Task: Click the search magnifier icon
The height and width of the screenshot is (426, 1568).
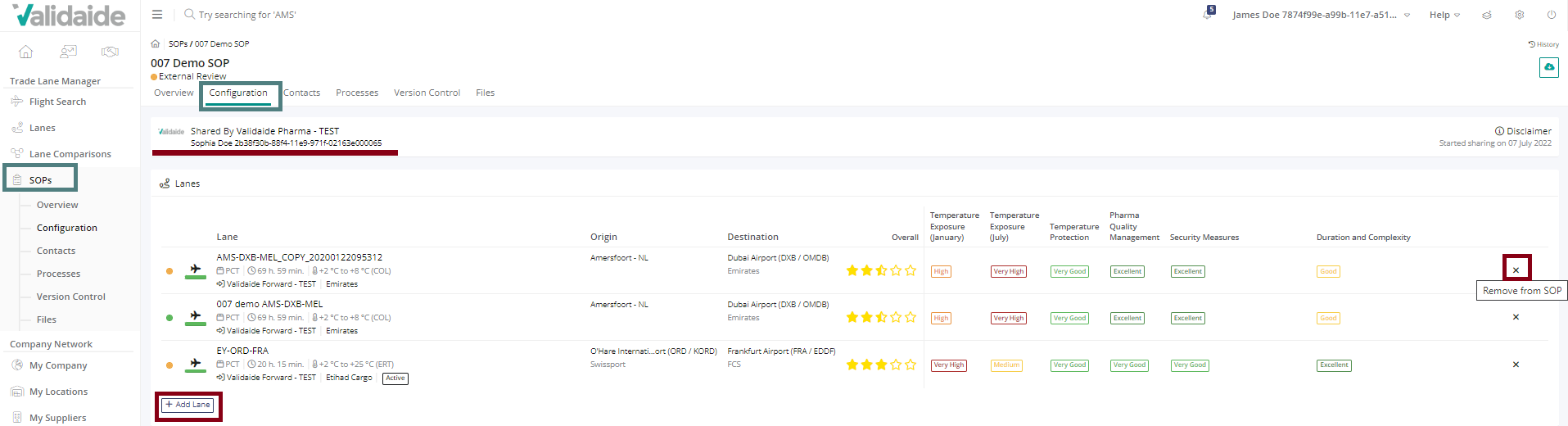Action: coord(189,14)
